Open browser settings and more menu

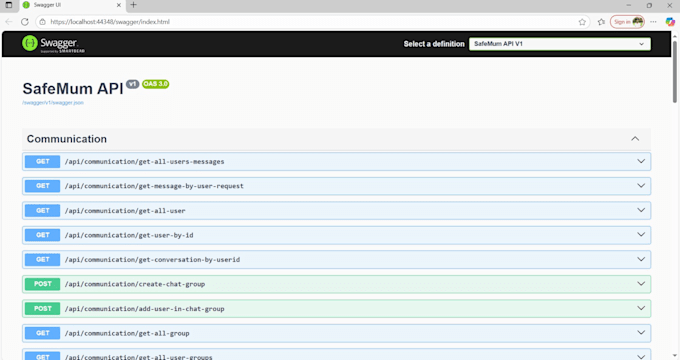point(653,22)
